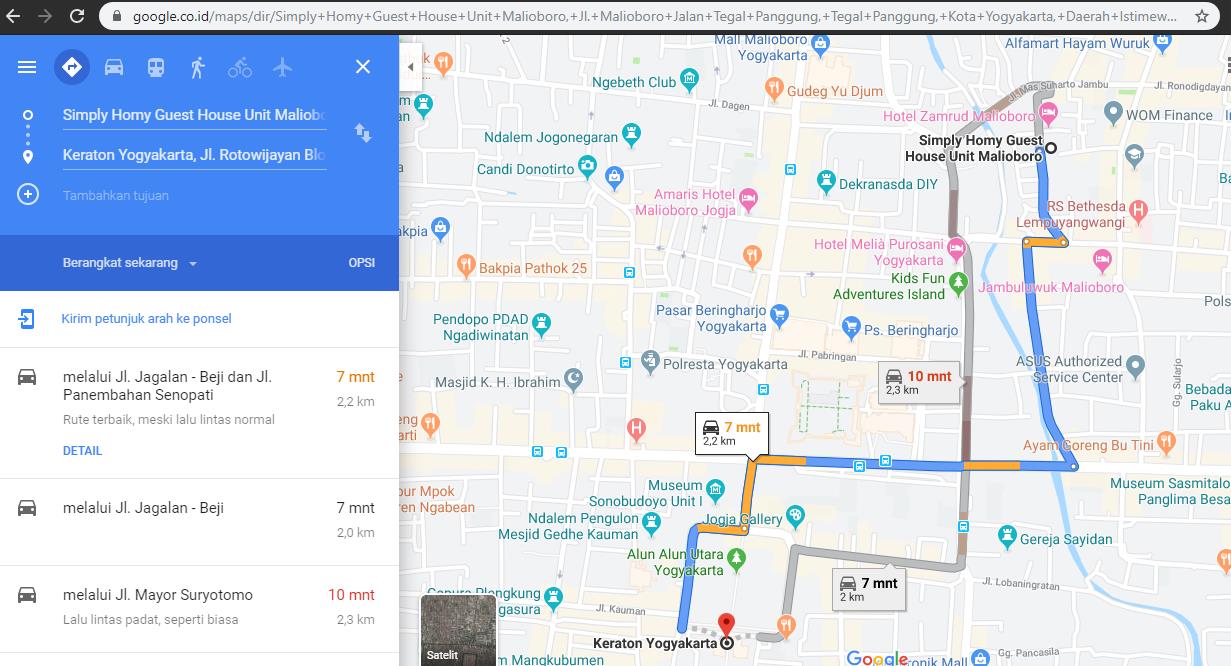Select the route melalui Jl. Mayor Suryotomo
Image resolution: width=1231 pixels, height=666 pixels.
[199, 608]
